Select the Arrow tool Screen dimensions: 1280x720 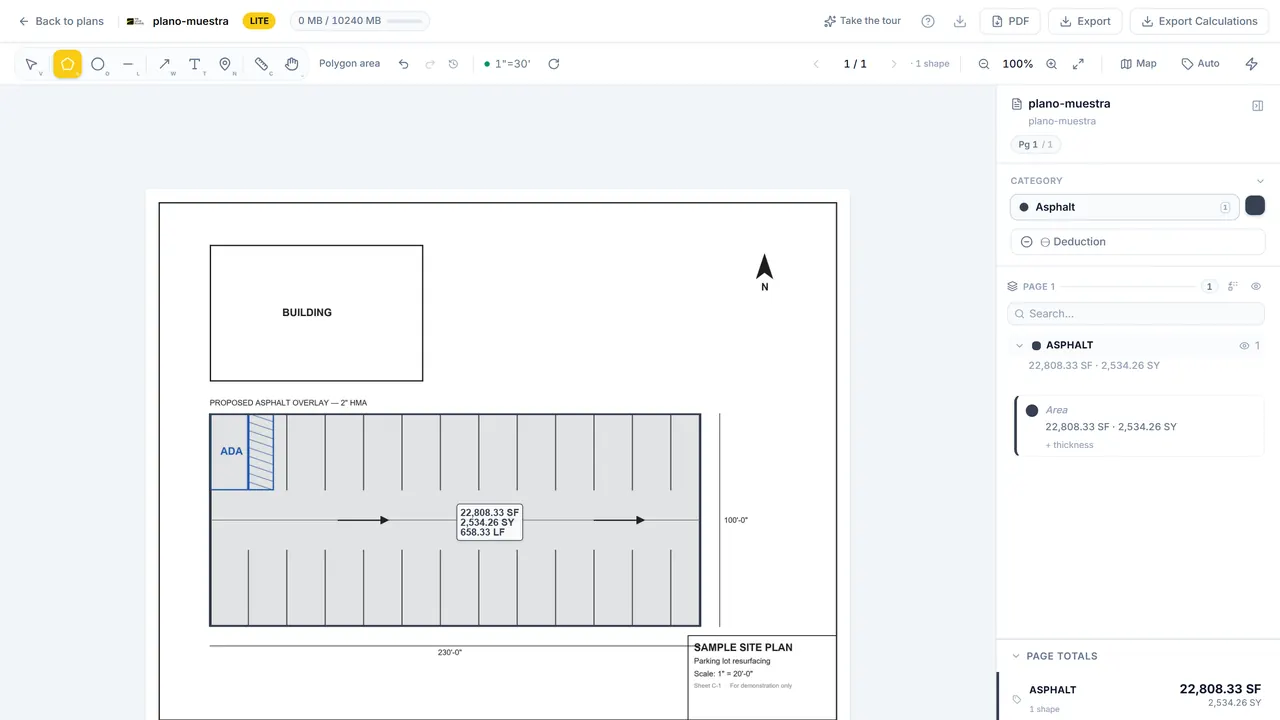point(165,64)
